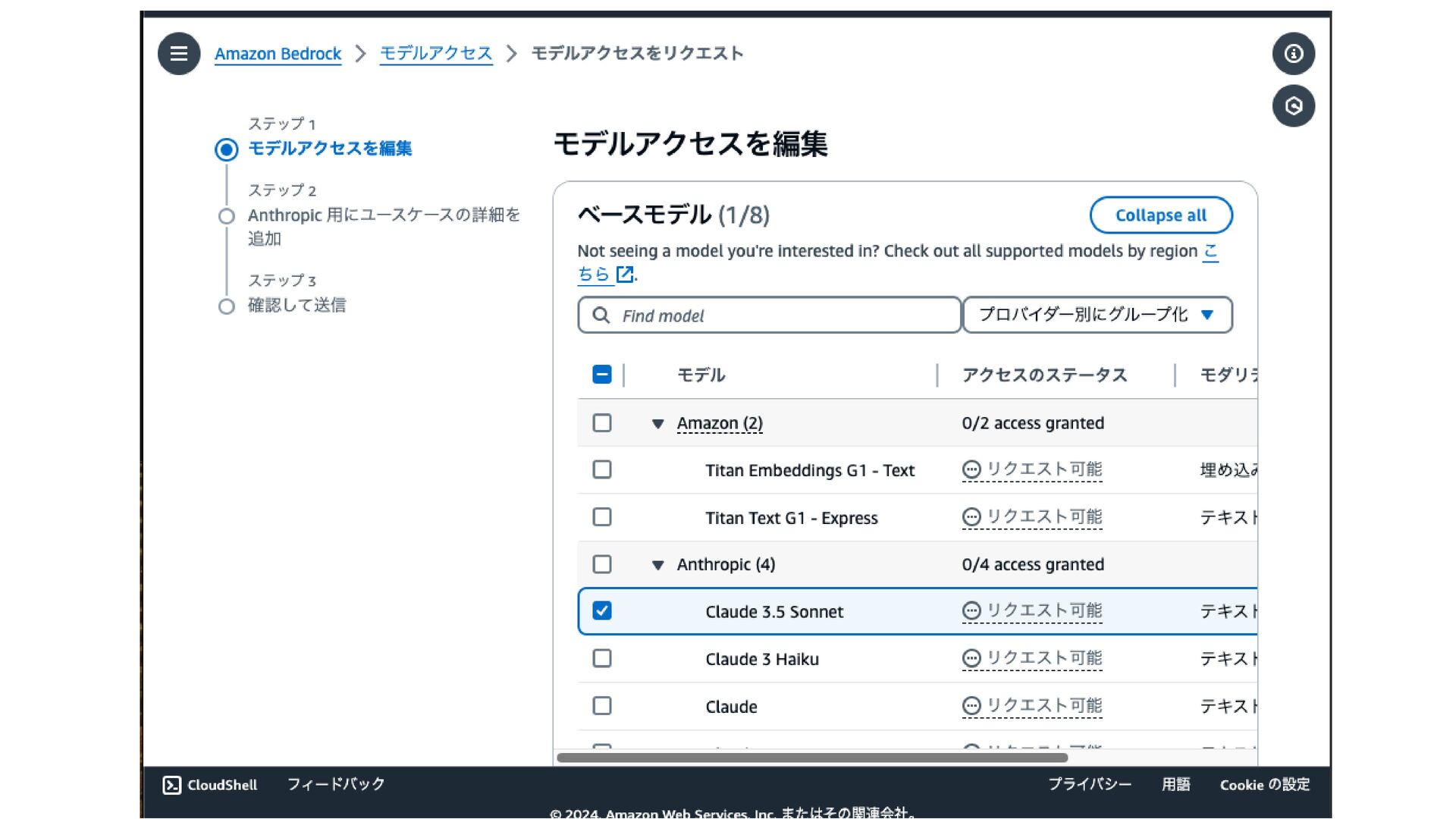1456x819 pixels.
Task: Click Claude 3 Haiku status icon
Action: [x=971, y=659]
